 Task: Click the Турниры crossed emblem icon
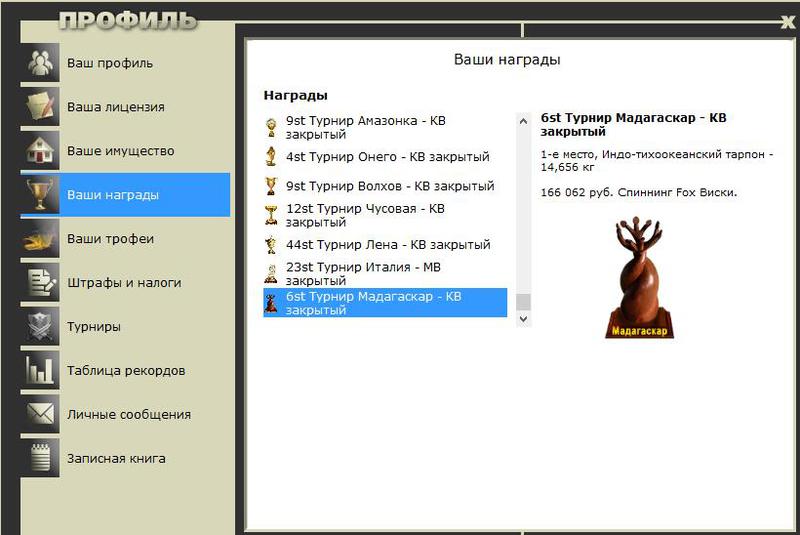point(40,326)
